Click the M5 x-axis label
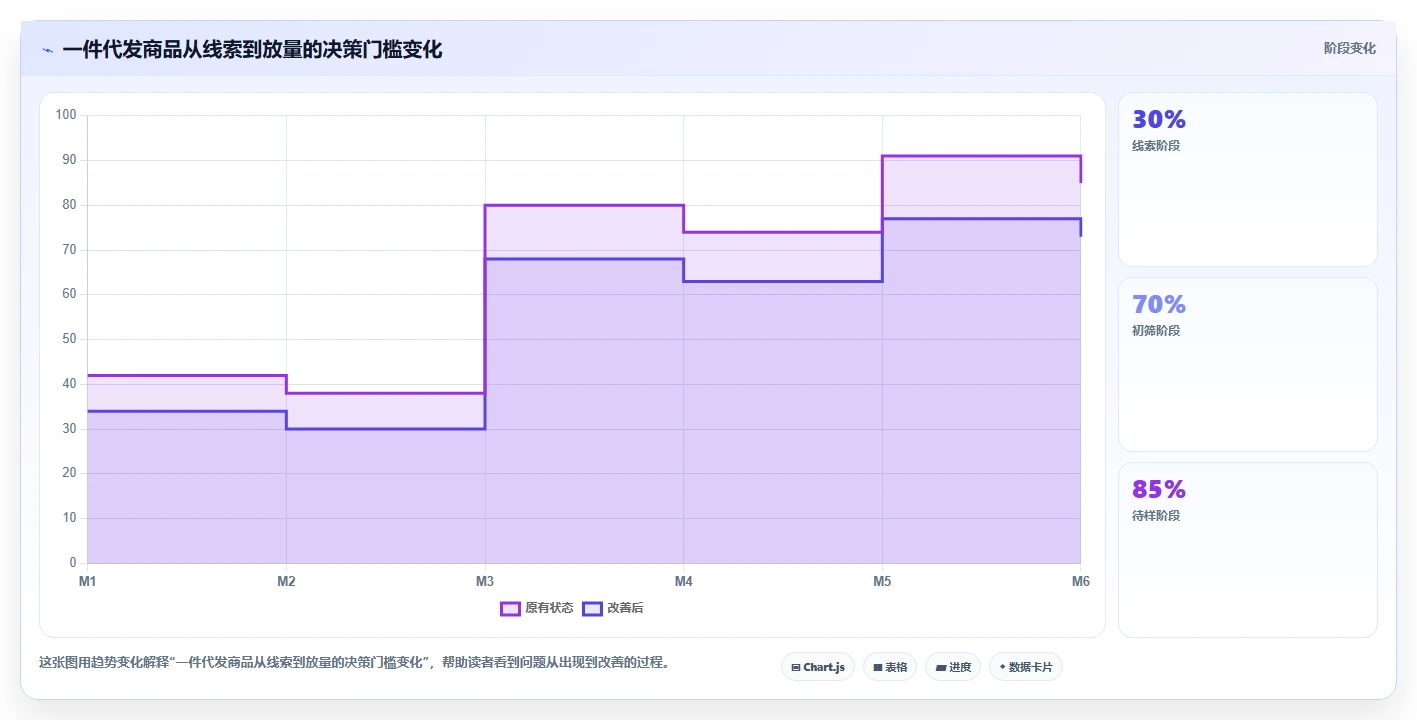Screen dimensions: 1417x720 (882, 581)
